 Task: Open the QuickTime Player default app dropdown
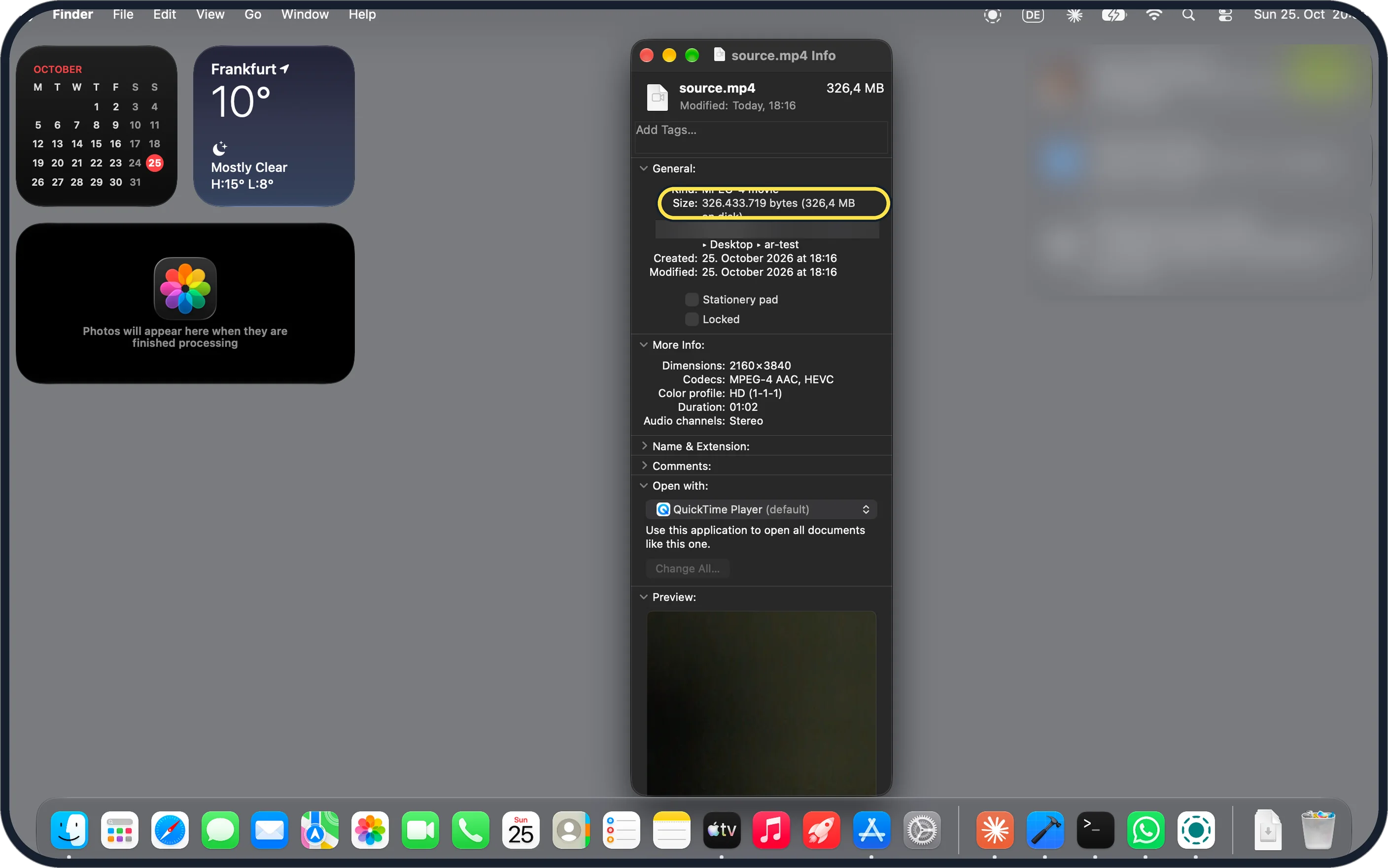(762, 509)
